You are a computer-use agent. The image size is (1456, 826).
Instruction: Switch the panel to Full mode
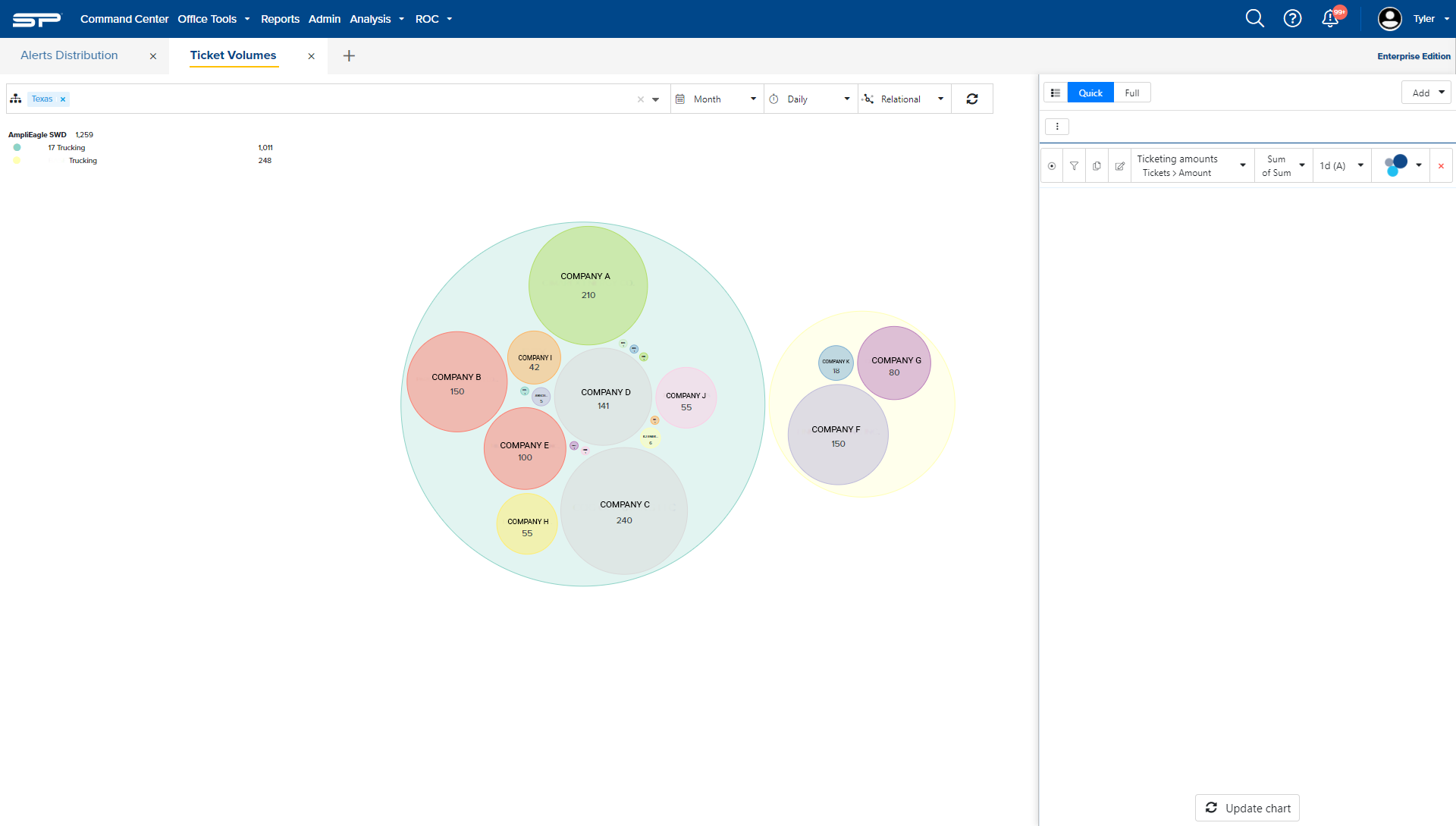tap(1132, 93)
